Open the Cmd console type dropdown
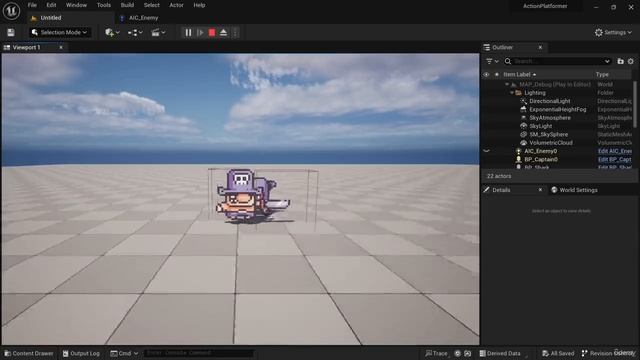The image size is (640, 360). pos(124,353)
